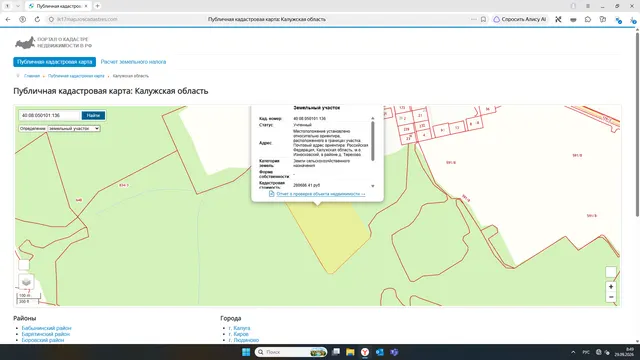Bookmark the page with the bookmark icon
This screenshot has width=640, height=360.
pyautogui.click(x=483, y=19)
